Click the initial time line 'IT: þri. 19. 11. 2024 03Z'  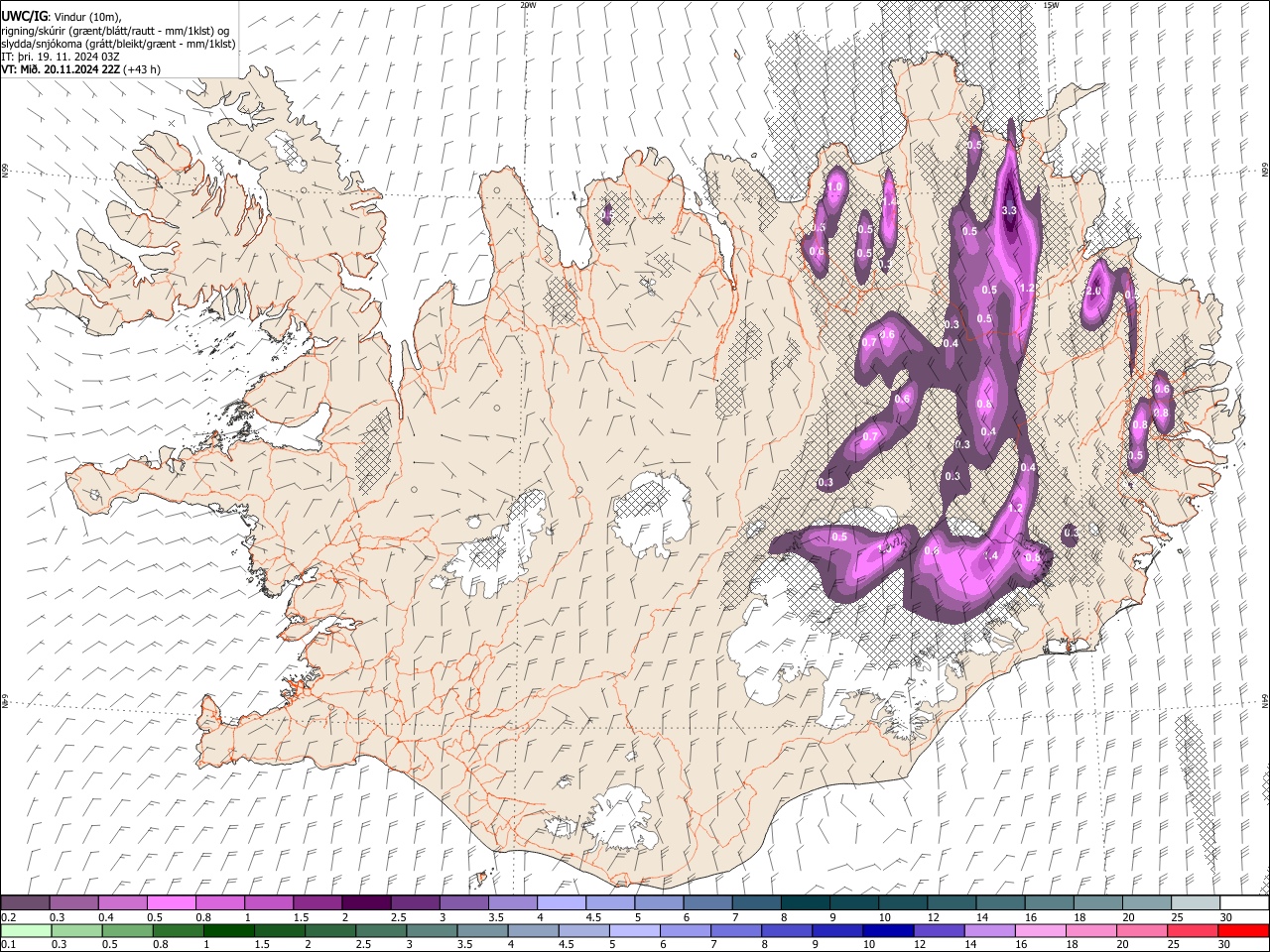click(61, 57)
